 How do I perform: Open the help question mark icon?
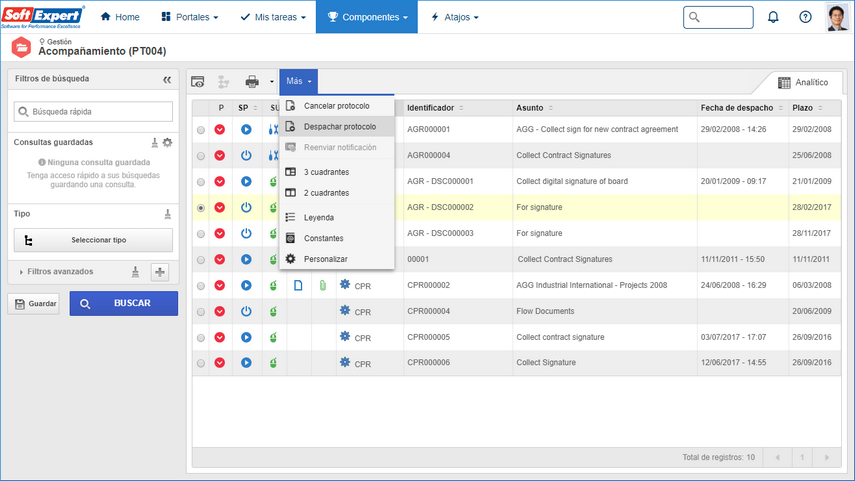pyautogui.click(x=805, y=17)
